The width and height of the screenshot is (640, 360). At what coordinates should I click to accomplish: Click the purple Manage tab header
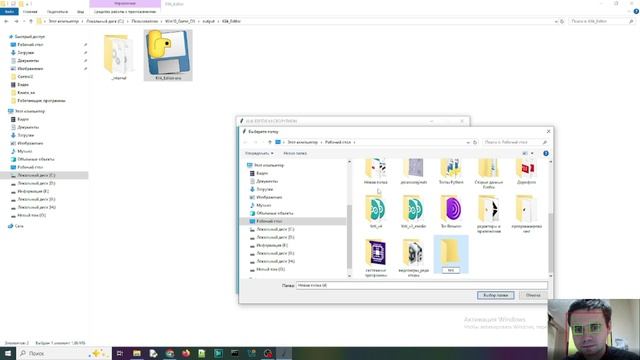(125, 4)
